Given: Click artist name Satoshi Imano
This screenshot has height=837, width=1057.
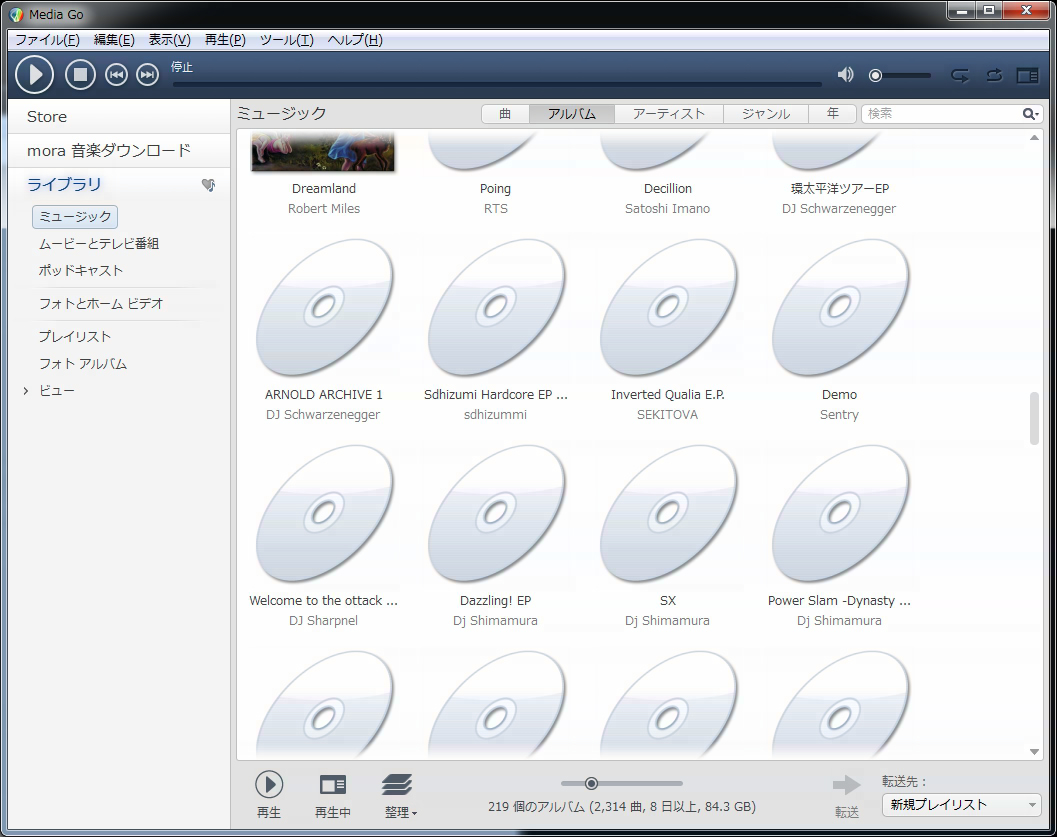Looking at the screenshot, I should 667,209.
